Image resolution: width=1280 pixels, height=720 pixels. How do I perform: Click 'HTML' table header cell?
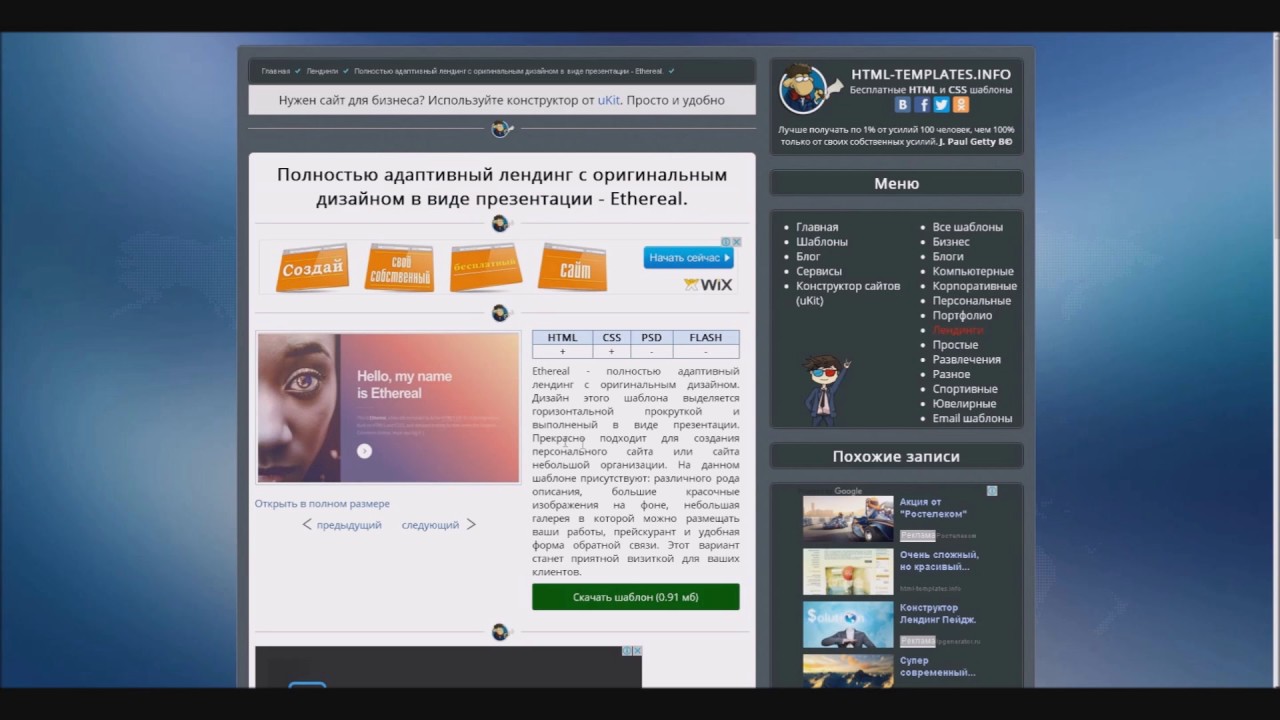562,337
